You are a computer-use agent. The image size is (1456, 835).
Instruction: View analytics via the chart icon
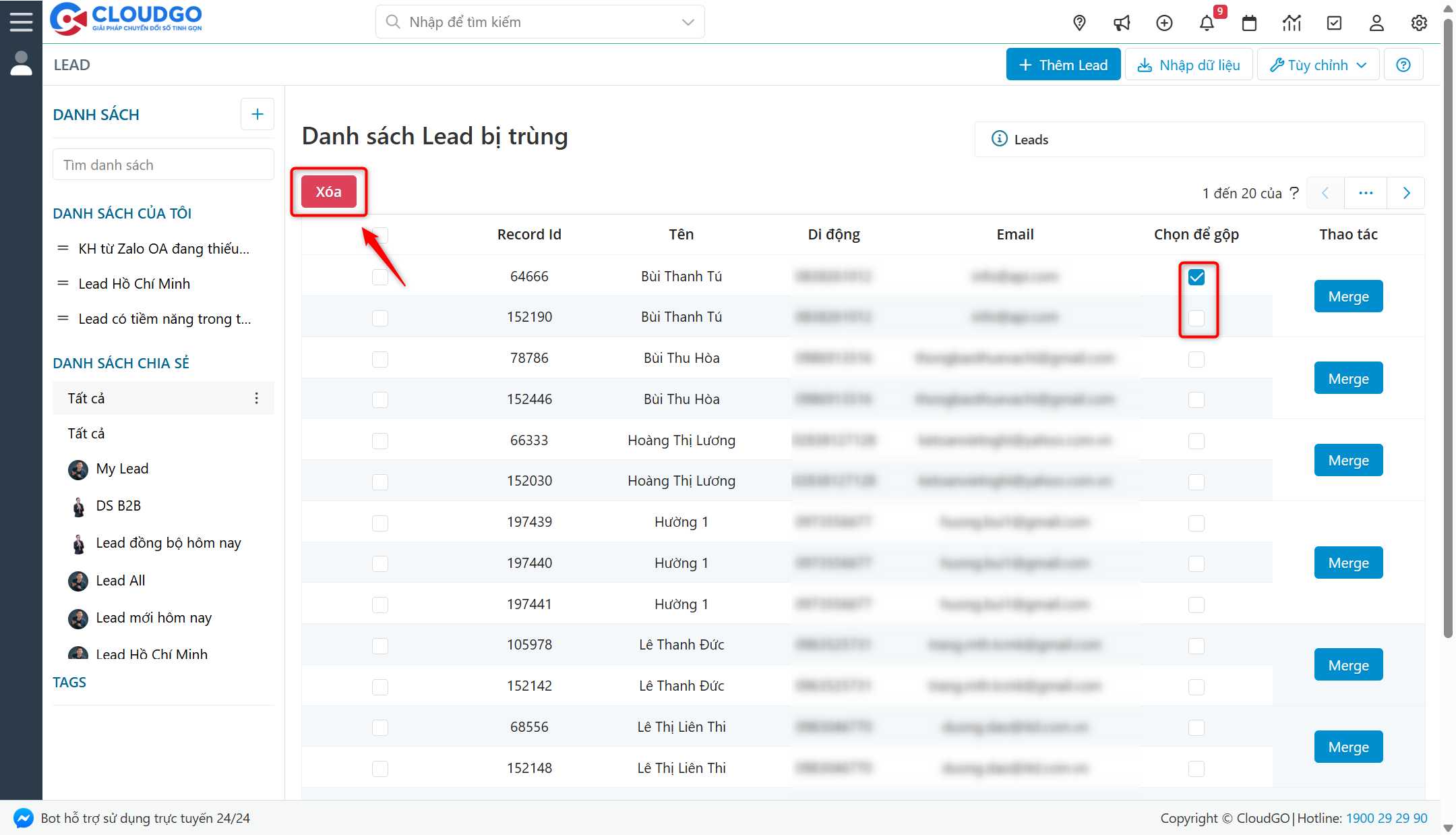pyautogui.click(x=1292, y=22)
